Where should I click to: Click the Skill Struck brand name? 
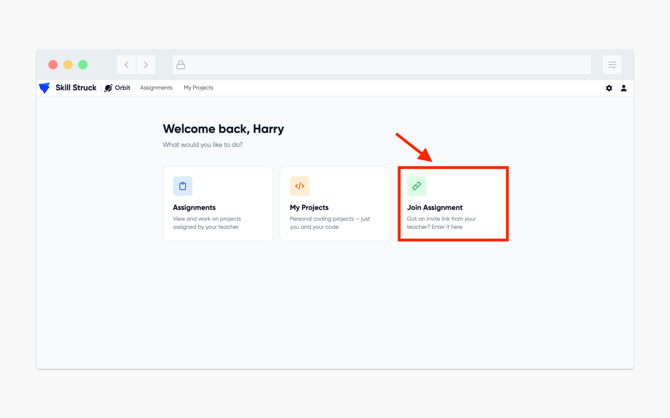(76, 88)
